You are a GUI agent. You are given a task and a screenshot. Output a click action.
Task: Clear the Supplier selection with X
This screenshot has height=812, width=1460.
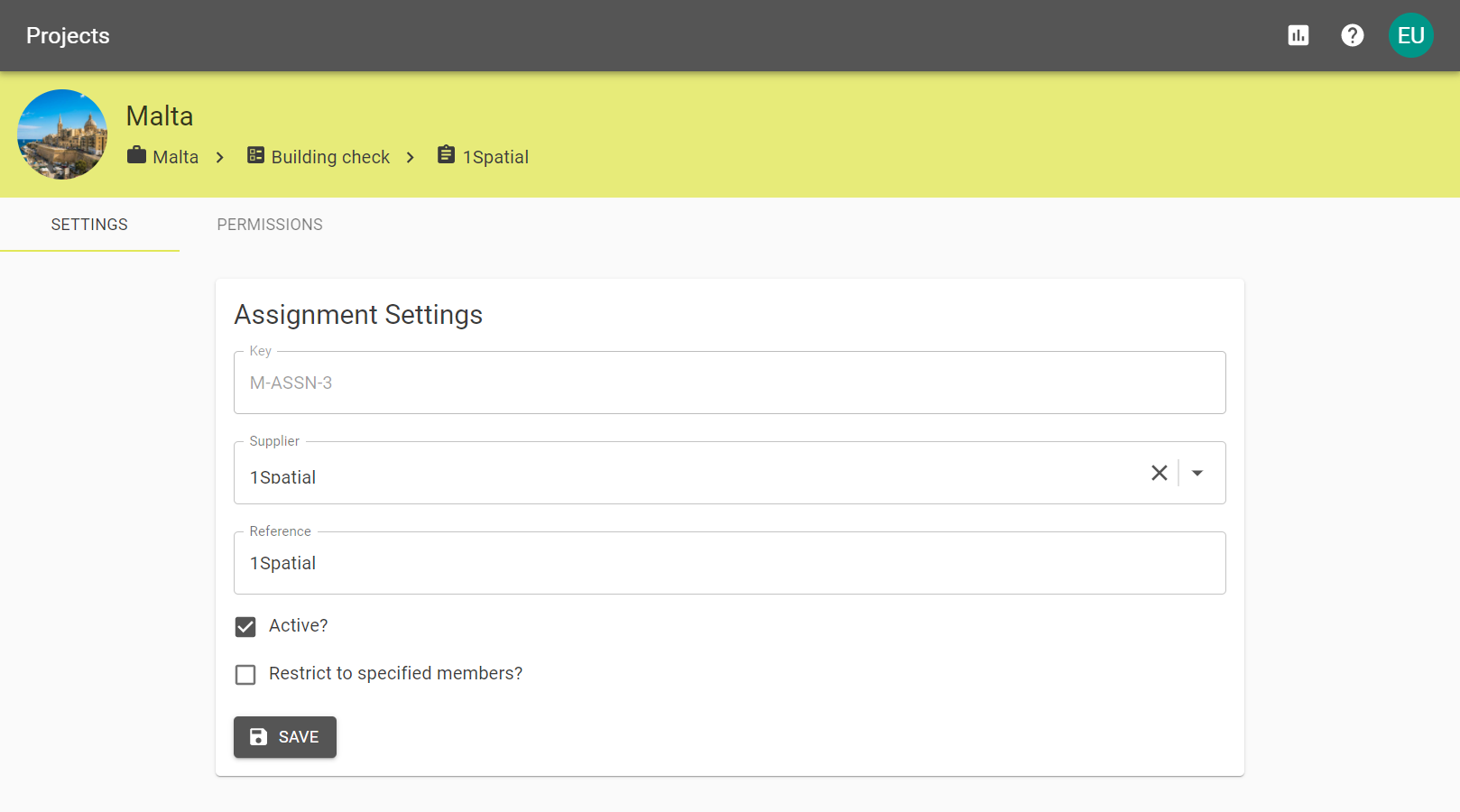coord(1160,473)
